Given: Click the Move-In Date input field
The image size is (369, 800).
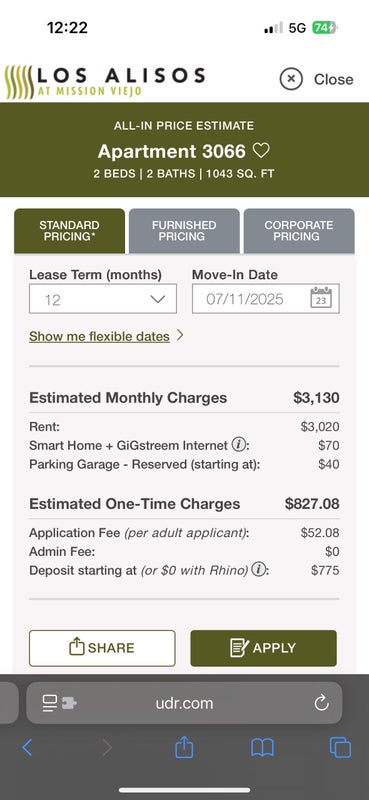Looking at the screenshot, I should click(265, 298).
